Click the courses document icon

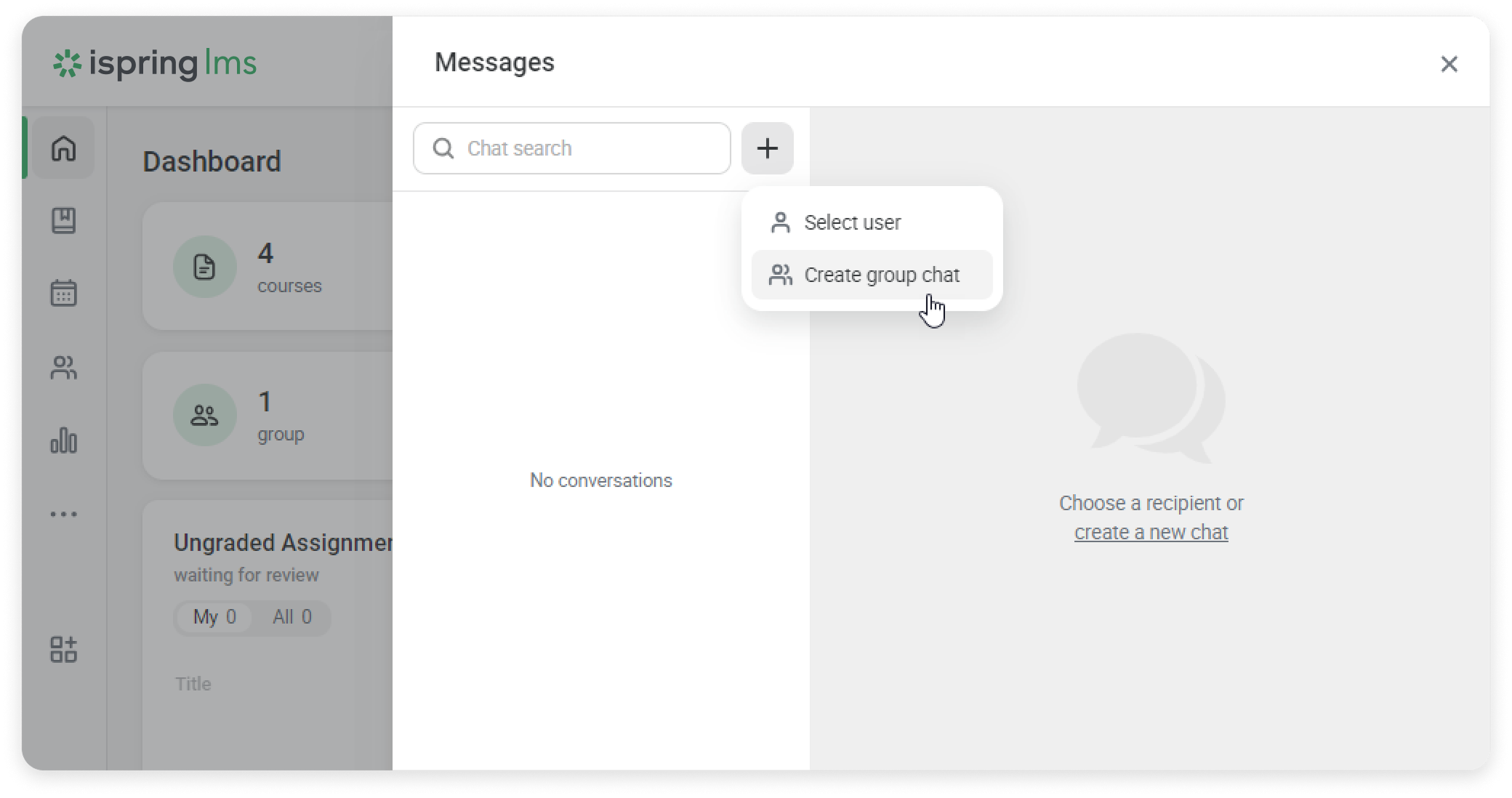204,267
